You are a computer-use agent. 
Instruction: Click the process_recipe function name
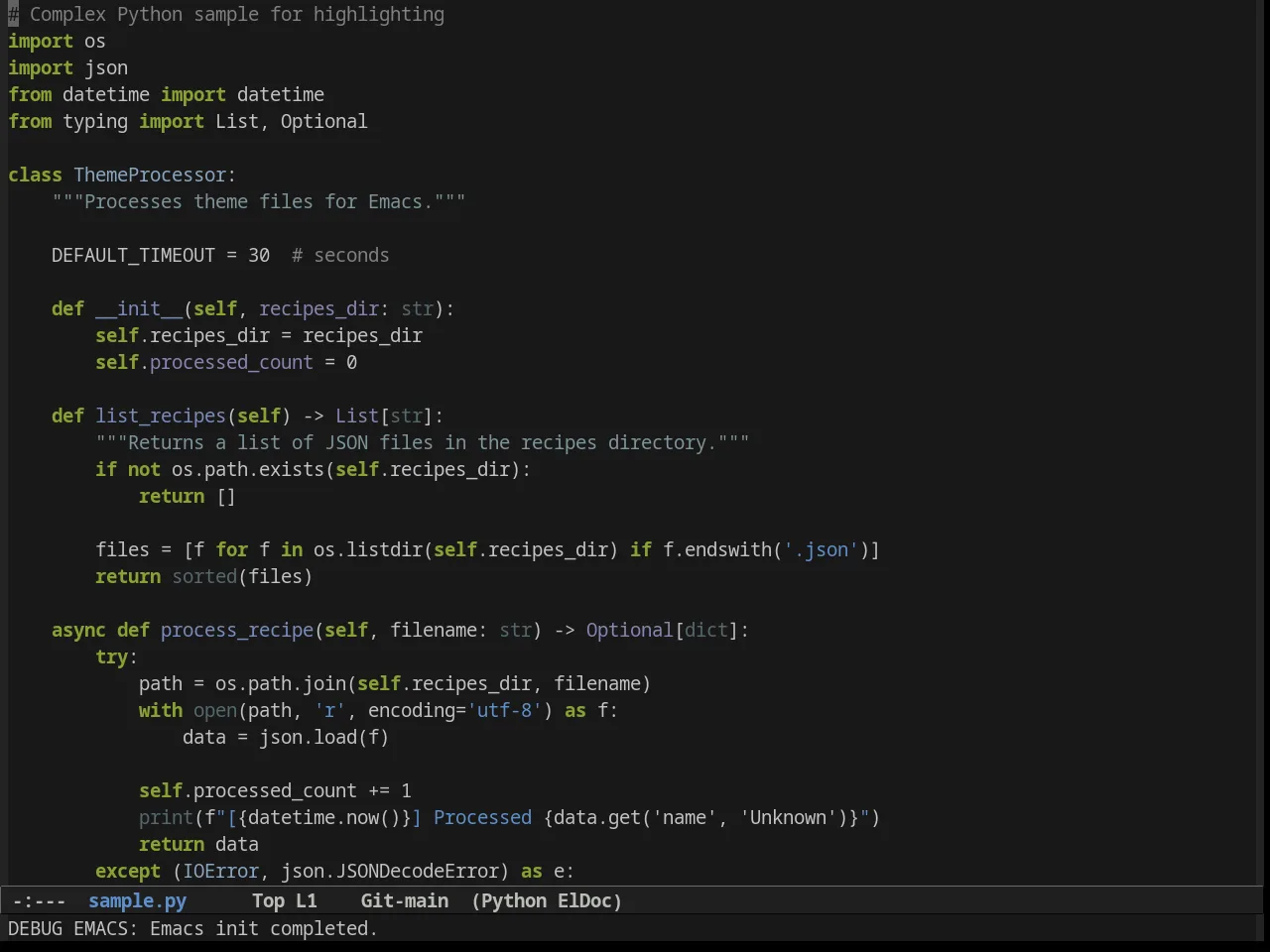(x=237, y=630)
